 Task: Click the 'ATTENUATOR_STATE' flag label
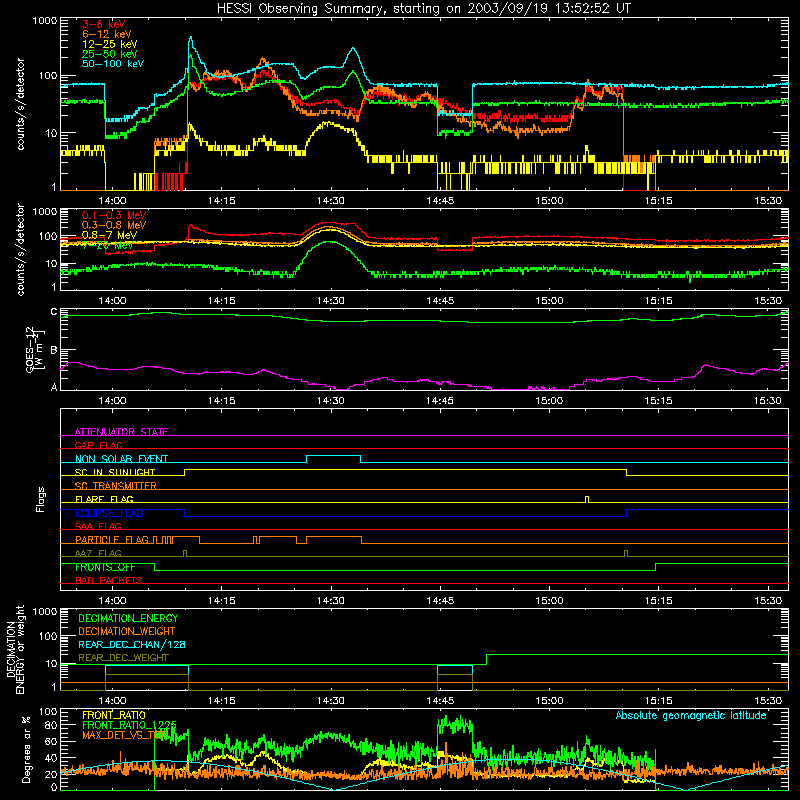coord(121,432)
